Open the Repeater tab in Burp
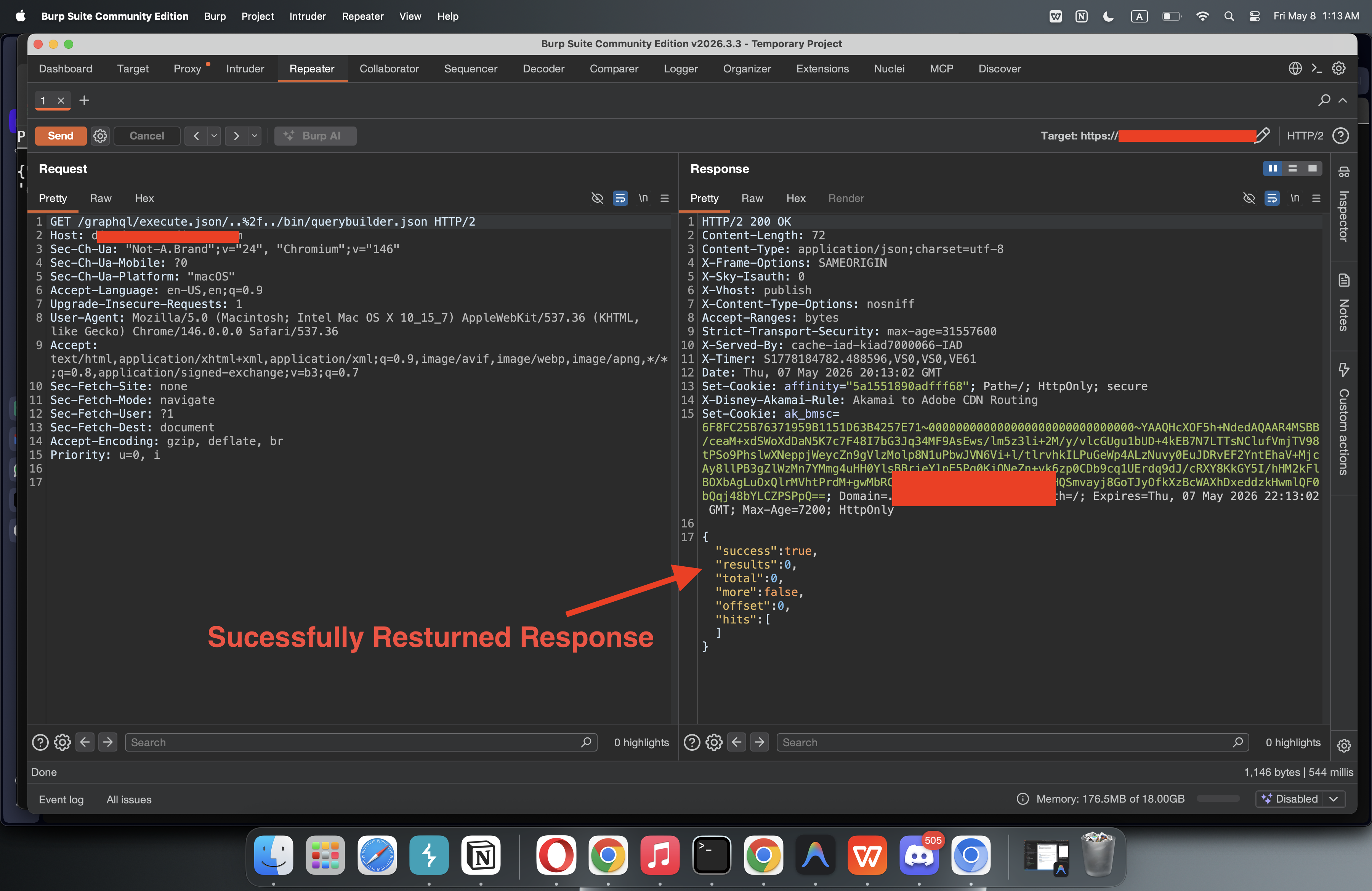The height and width of the screenshot is (891, 1372). click(x=312, y=69)
